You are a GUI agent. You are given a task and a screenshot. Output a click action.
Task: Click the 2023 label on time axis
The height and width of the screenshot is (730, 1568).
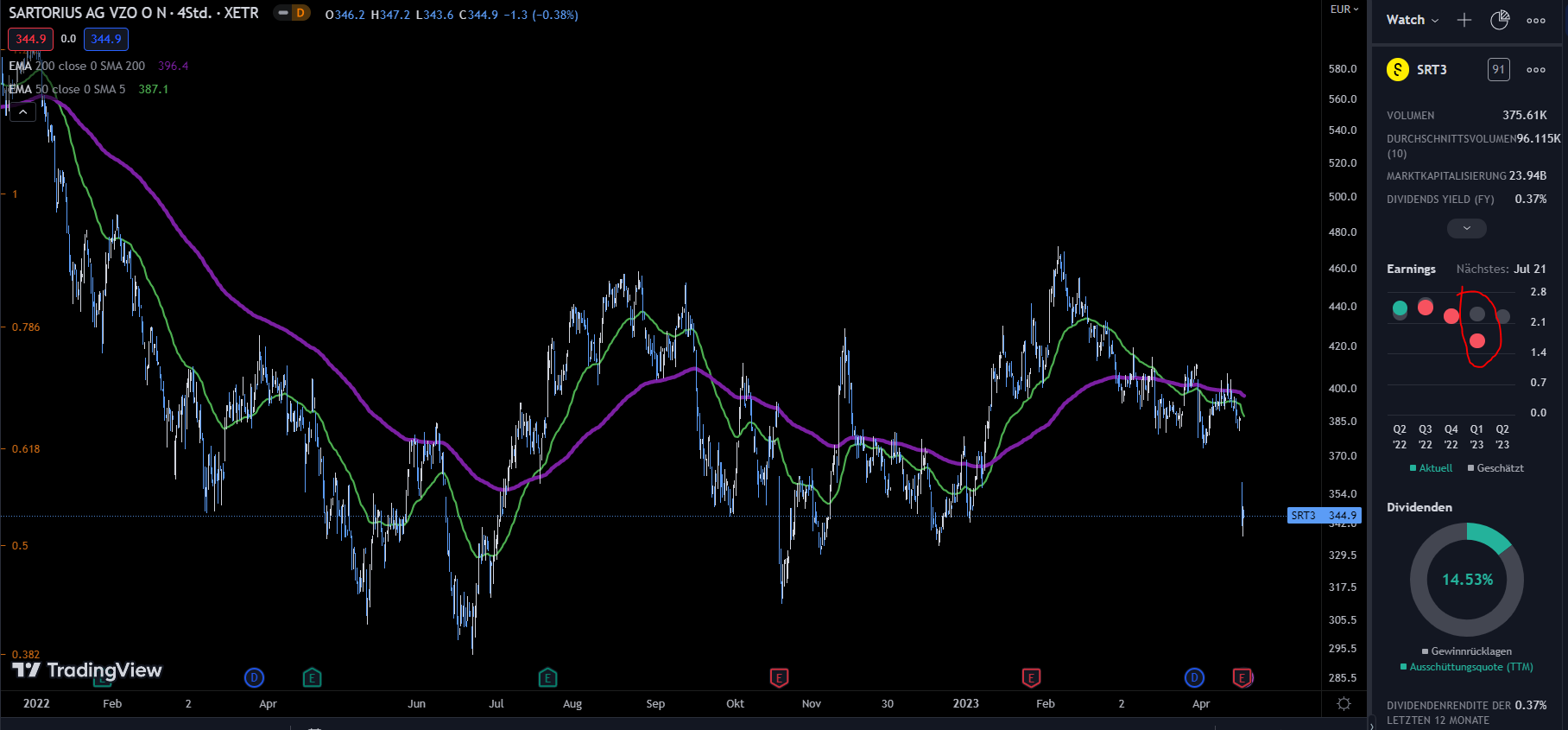[x=966, y=704]
